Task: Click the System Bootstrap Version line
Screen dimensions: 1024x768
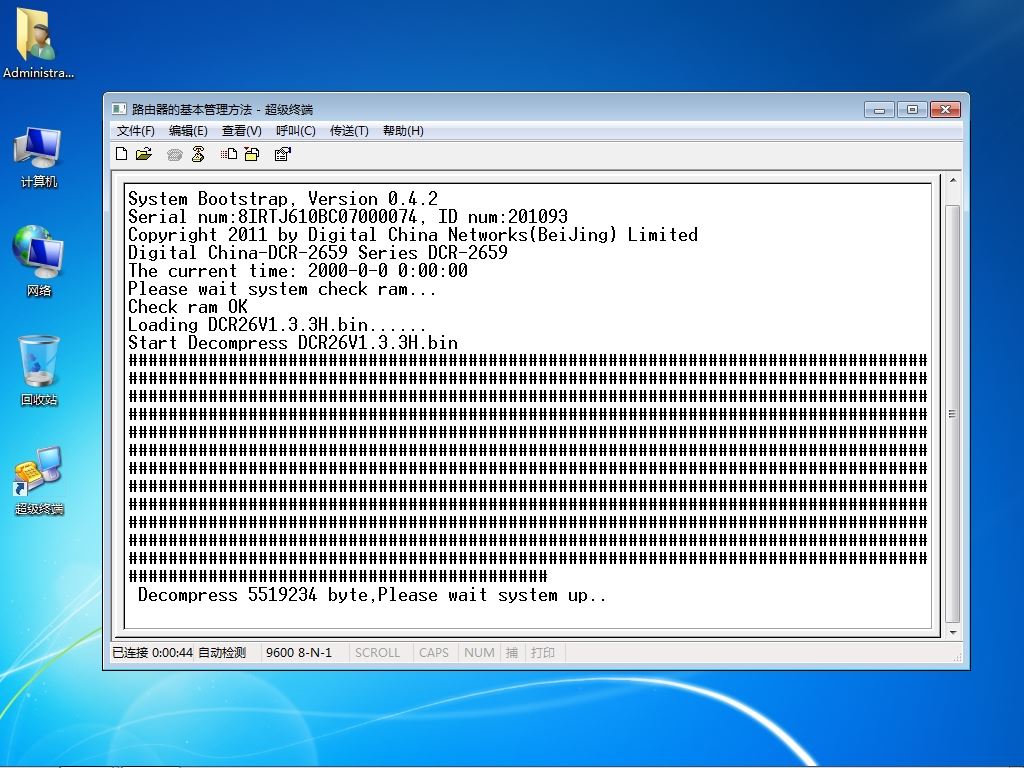Action: coord(283,199)
